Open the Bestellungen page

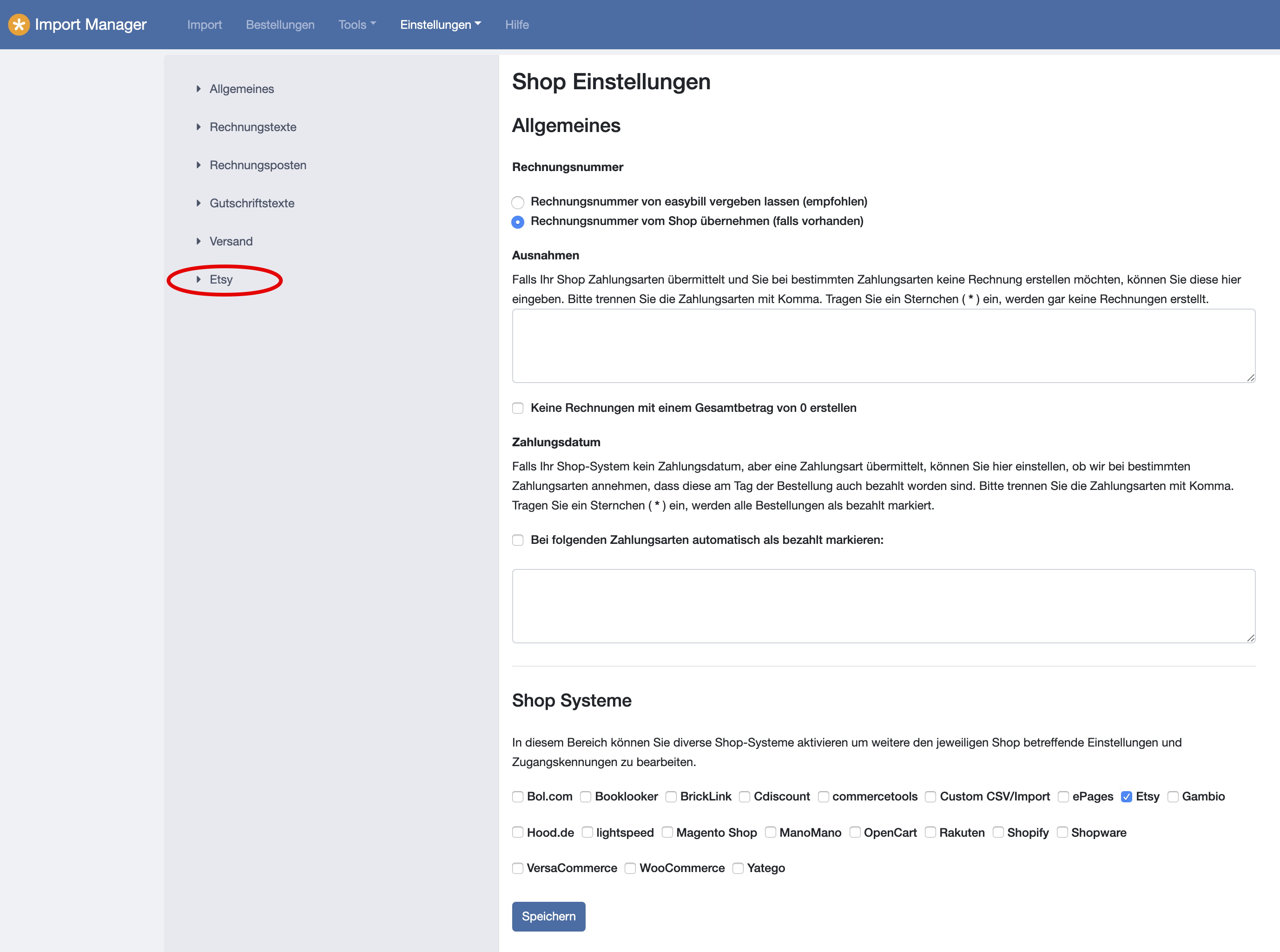tap(280, 25)
